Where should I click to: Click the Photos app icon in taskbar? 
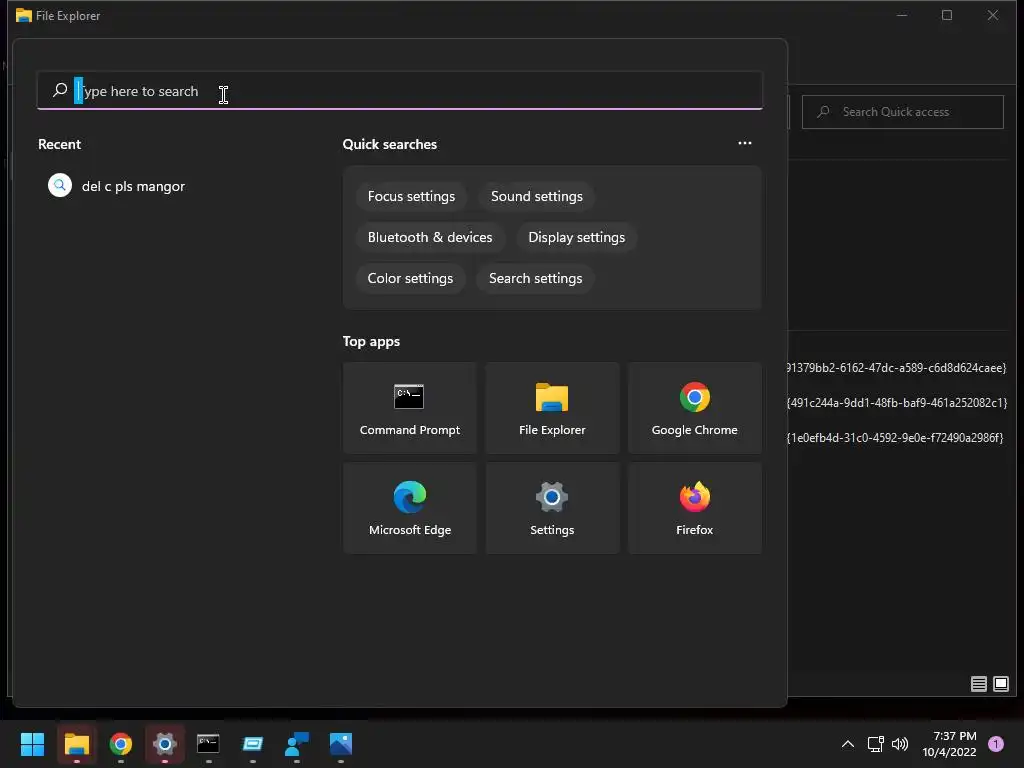coord(341,744)
